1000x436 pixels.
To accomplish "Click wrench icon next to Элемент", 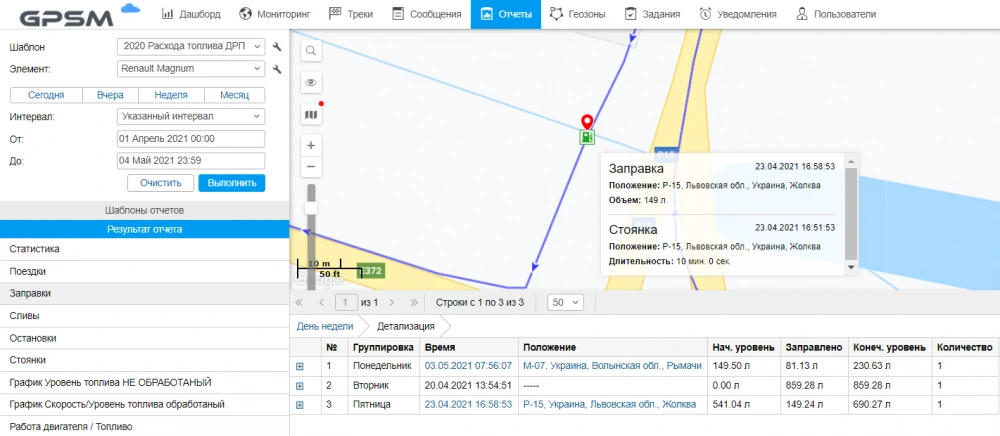I will coord(277,69).
